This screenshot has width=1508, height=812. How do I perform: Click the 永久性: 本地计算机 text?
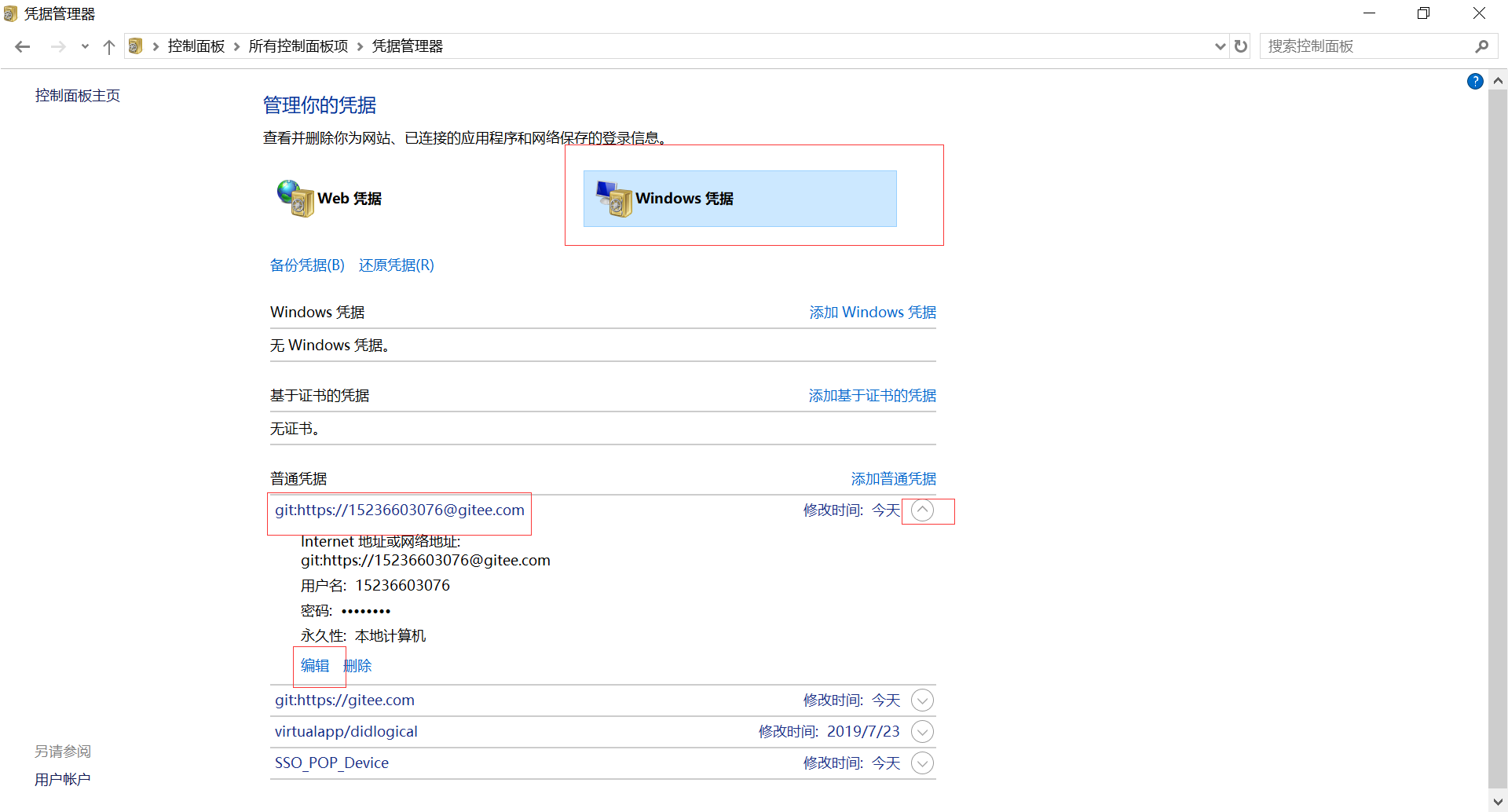pyautogui.click(x=364, y=636)
